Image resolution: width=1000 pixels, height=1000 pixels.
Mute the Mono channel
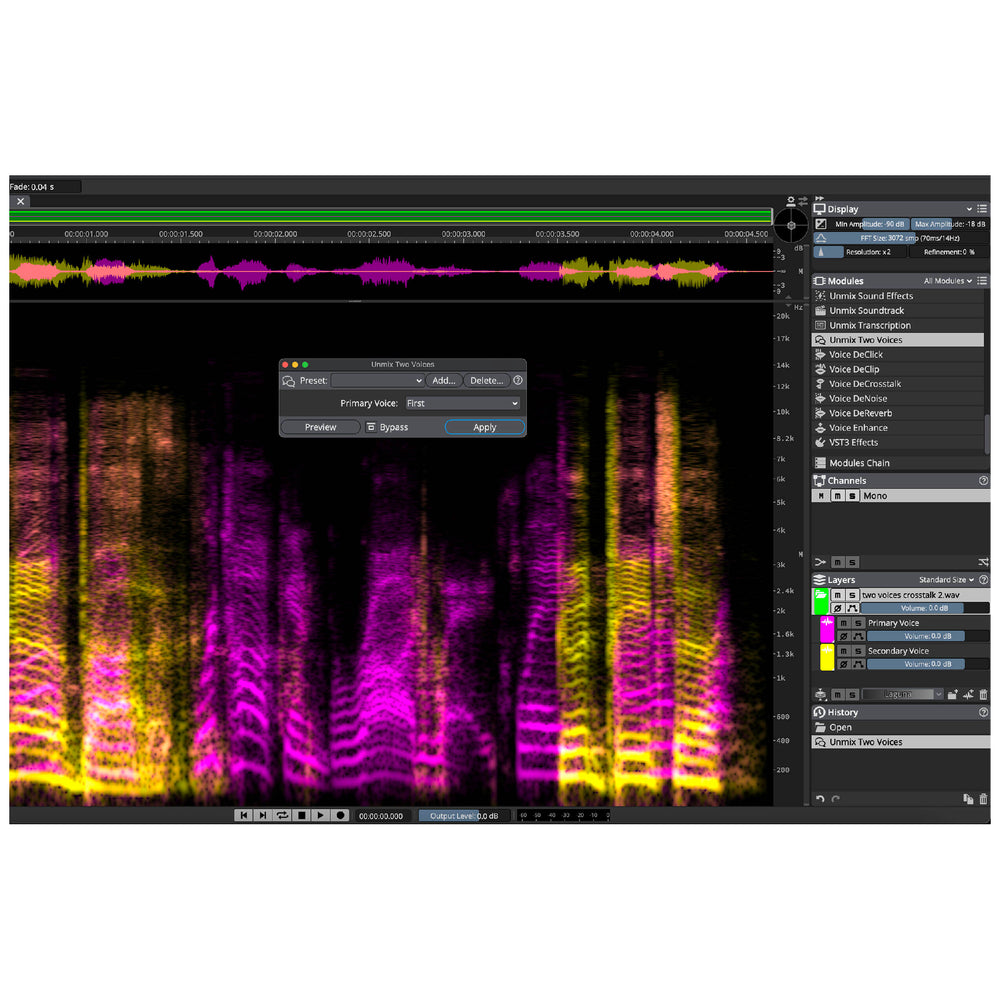838,496
